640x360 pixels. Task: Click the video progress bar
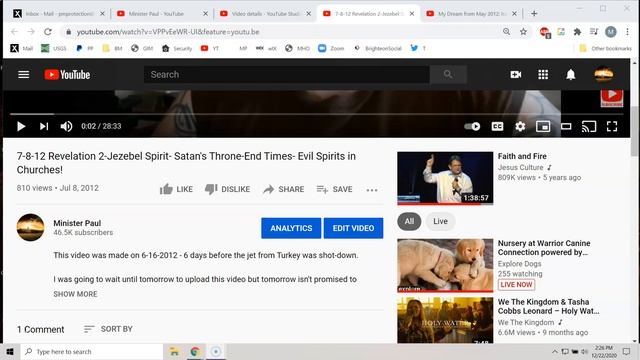[x=316, y=114]
